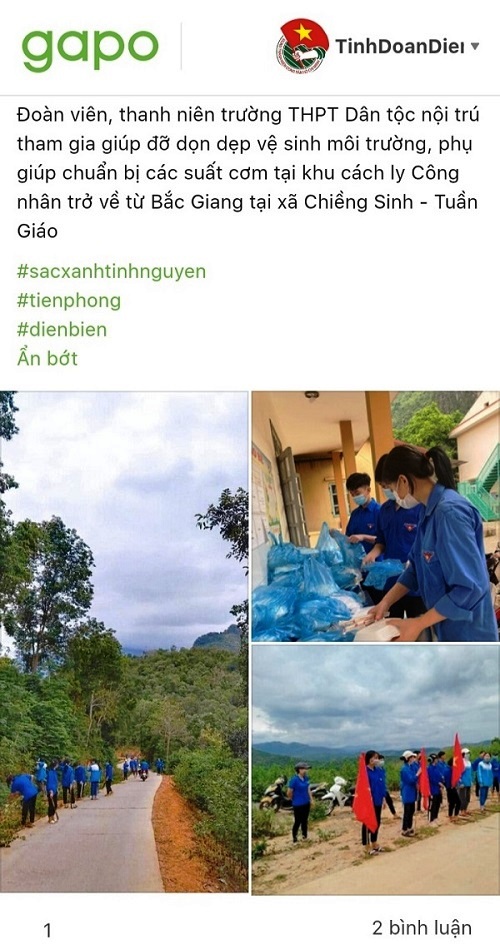500x945 pixels.
Task: Expand the account dropdown arrow
Action: coord(475,46)
